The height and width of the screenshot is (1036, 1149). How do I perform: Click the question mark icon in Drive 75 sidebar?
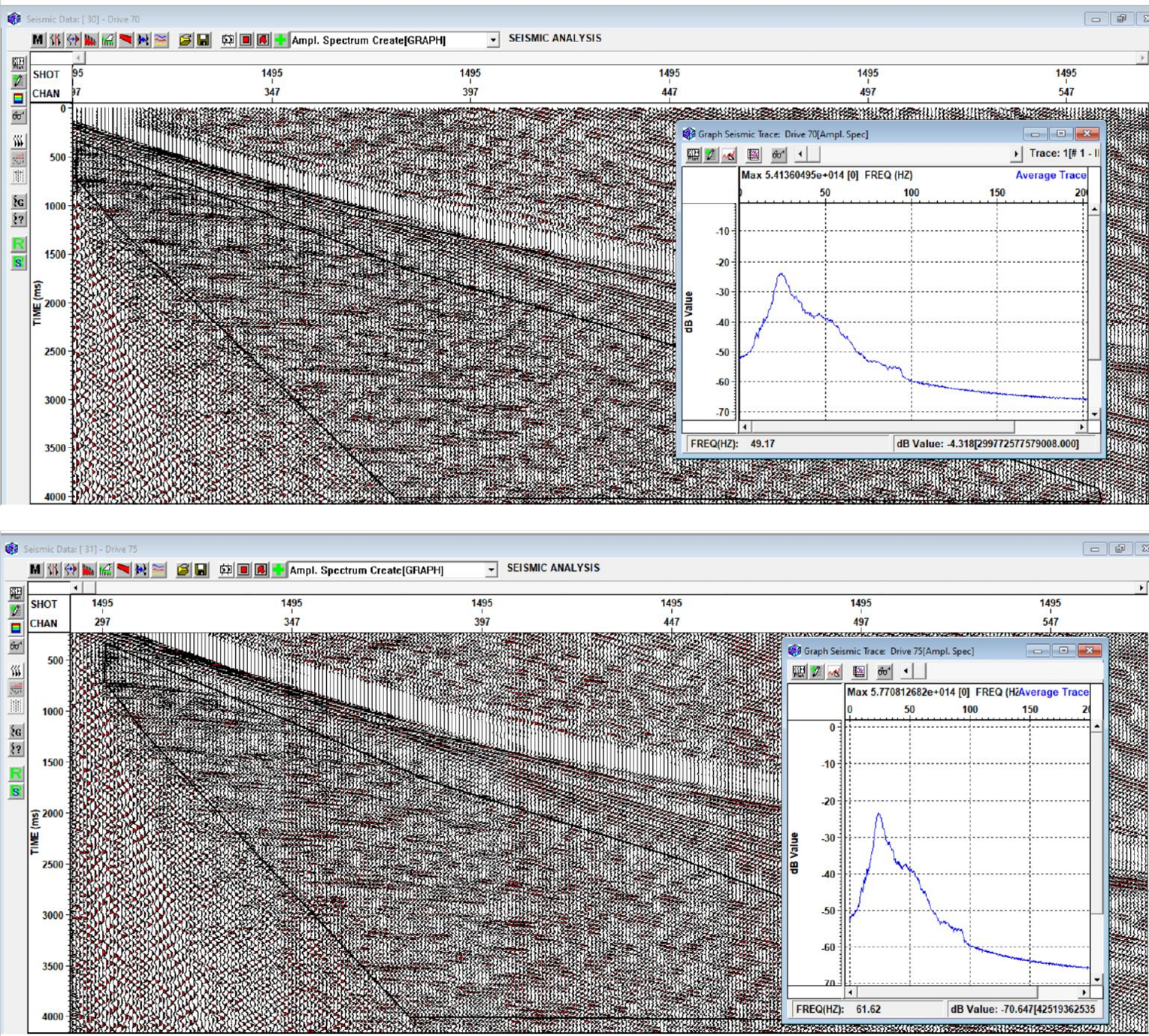tap(17, 749)
